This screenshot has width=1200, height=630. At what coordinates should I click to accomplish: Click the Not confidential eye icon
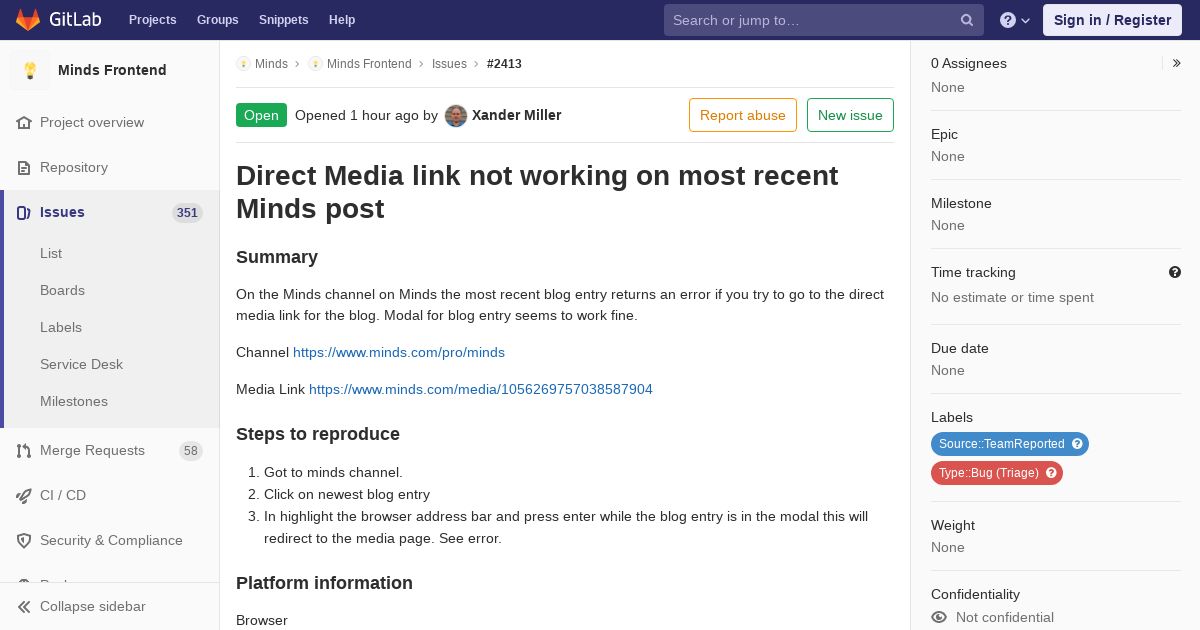click(939, 617)
